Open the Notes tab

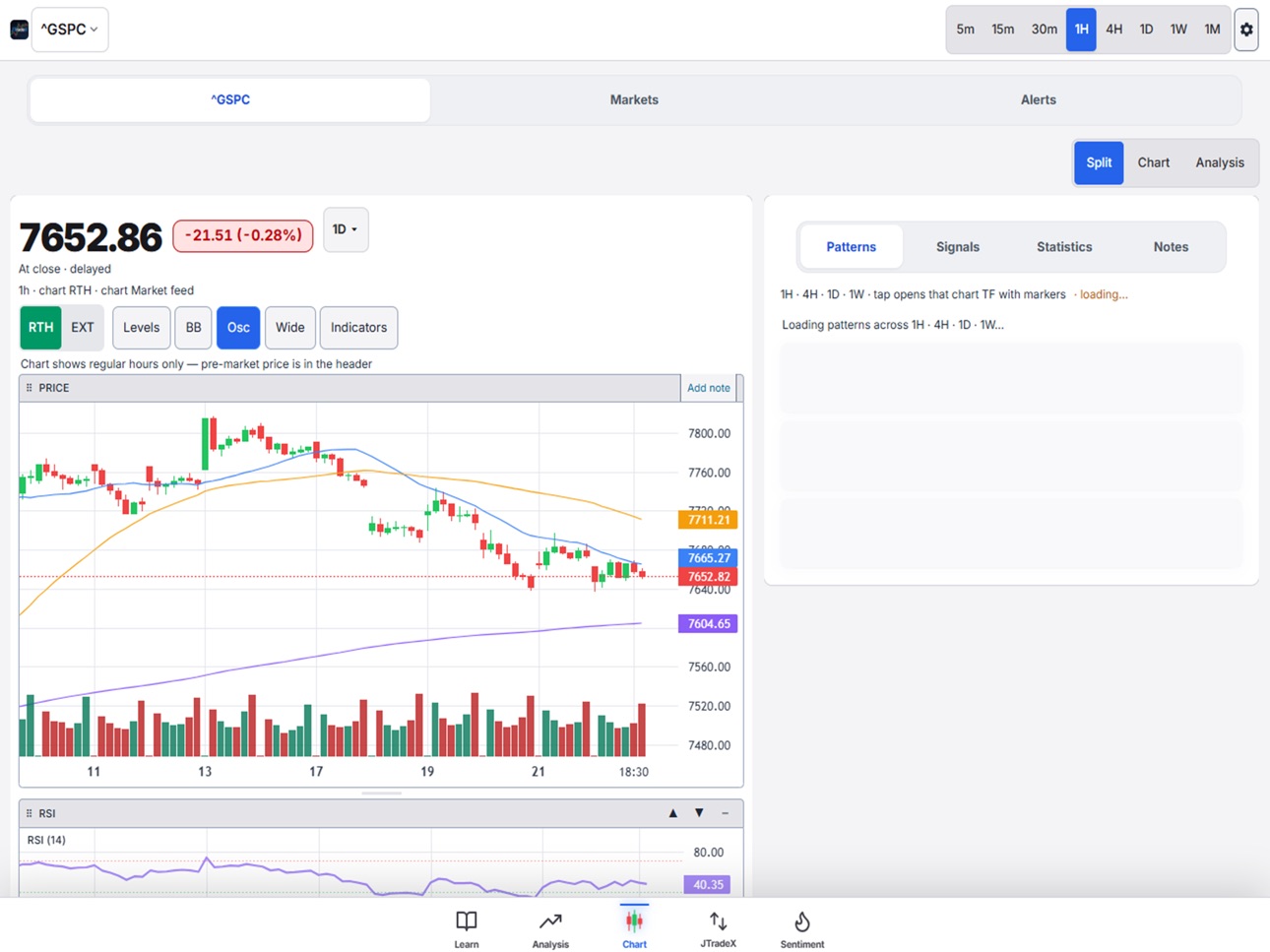(x=1171, y=247)
